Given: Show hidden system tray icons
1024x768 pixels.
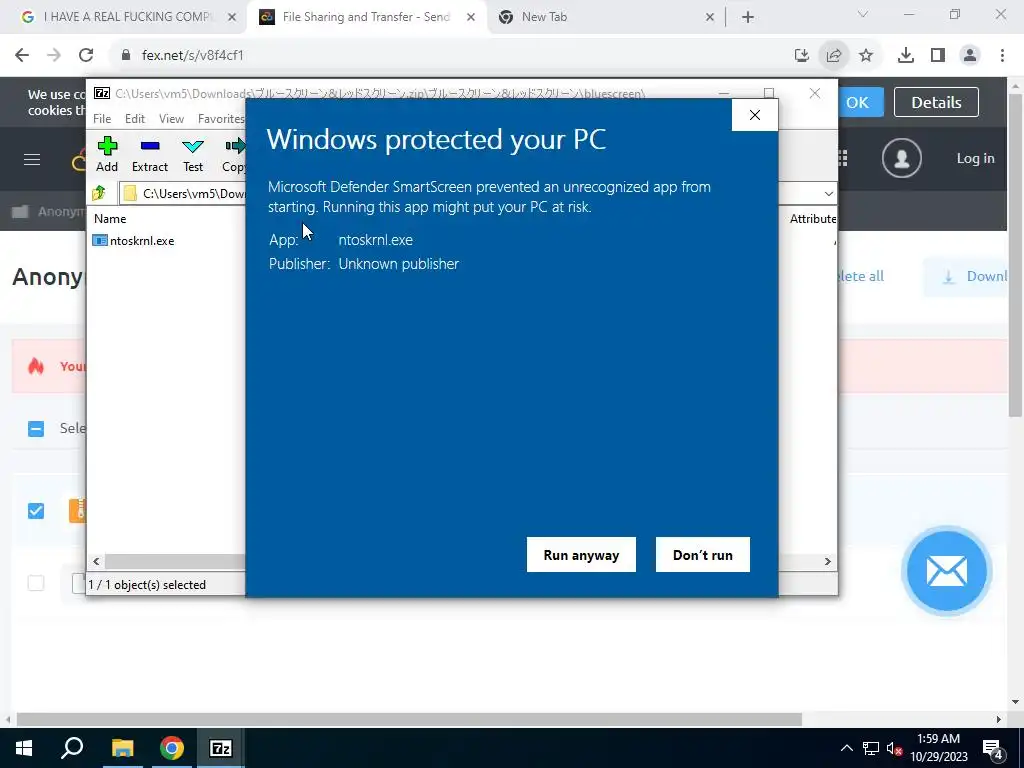Looking at the screenshot, I should [x=846, y=748].
